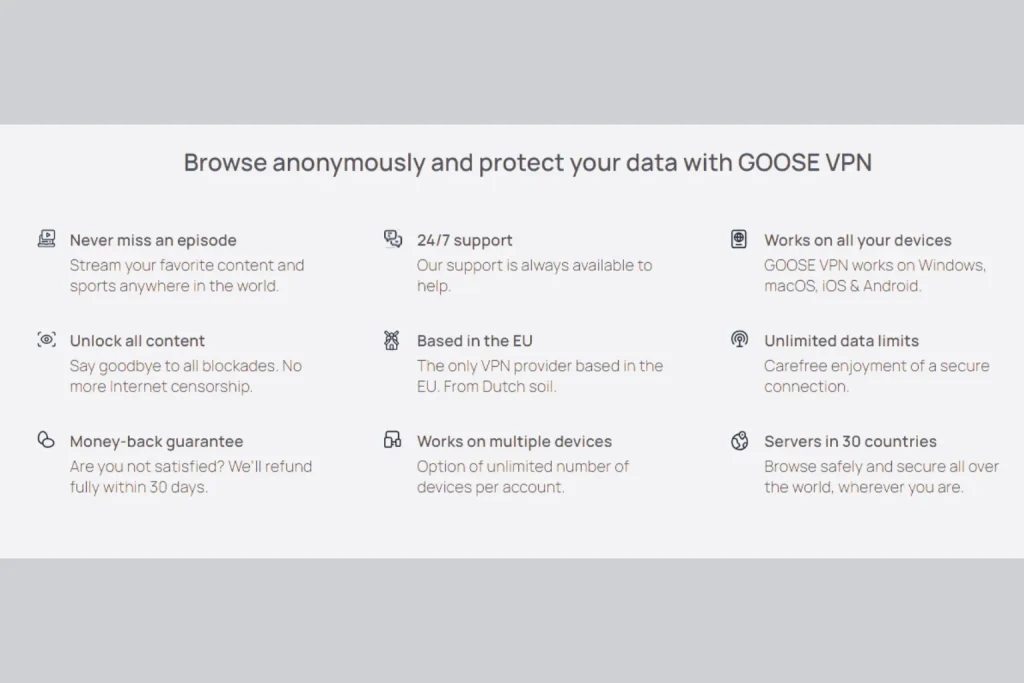
Task: Click the Works on all your devices title
Action: click(x=857, y=240)
